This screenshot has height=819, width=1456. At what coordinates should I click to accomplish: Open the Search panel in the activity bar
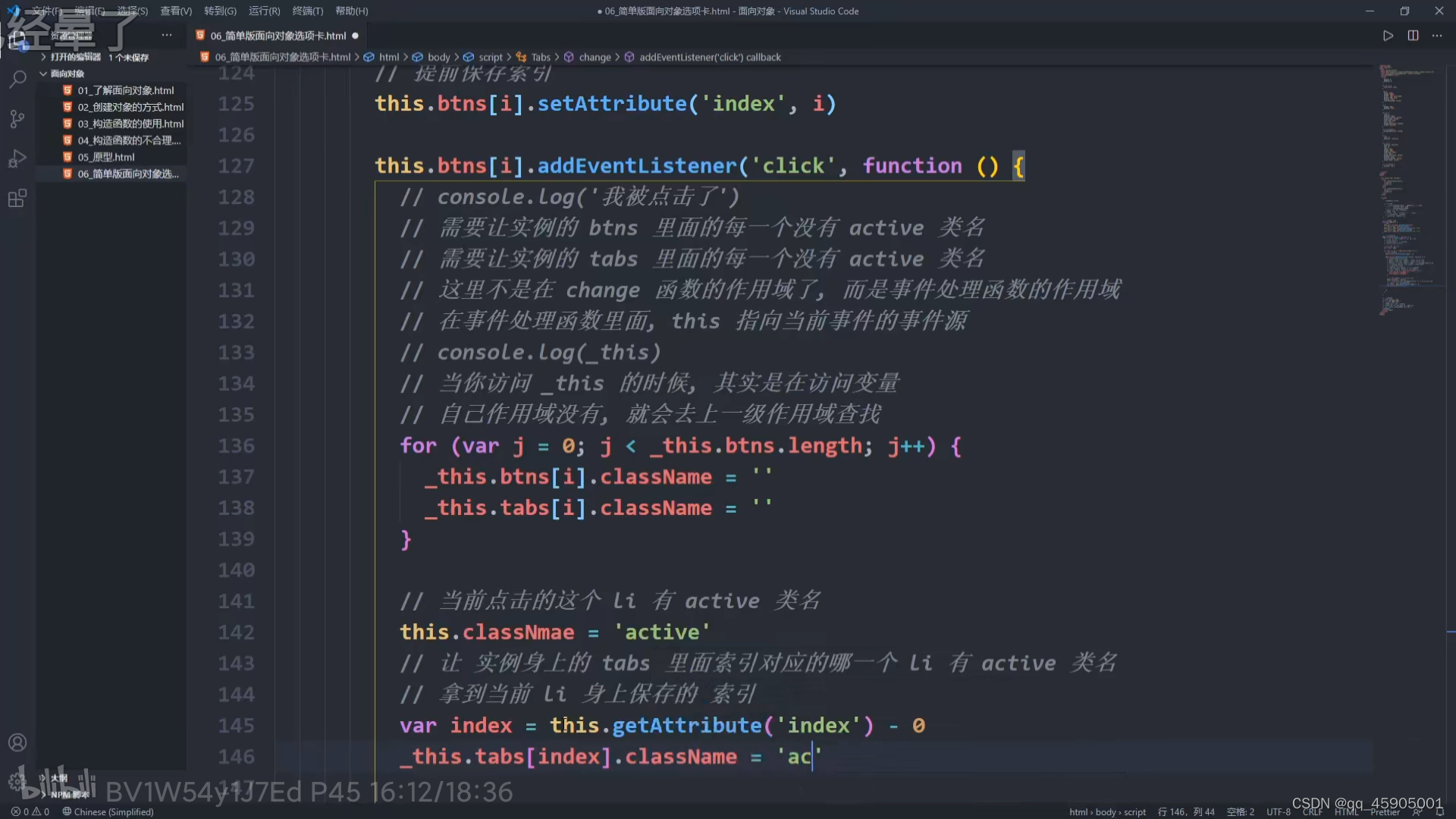(17, 80)
